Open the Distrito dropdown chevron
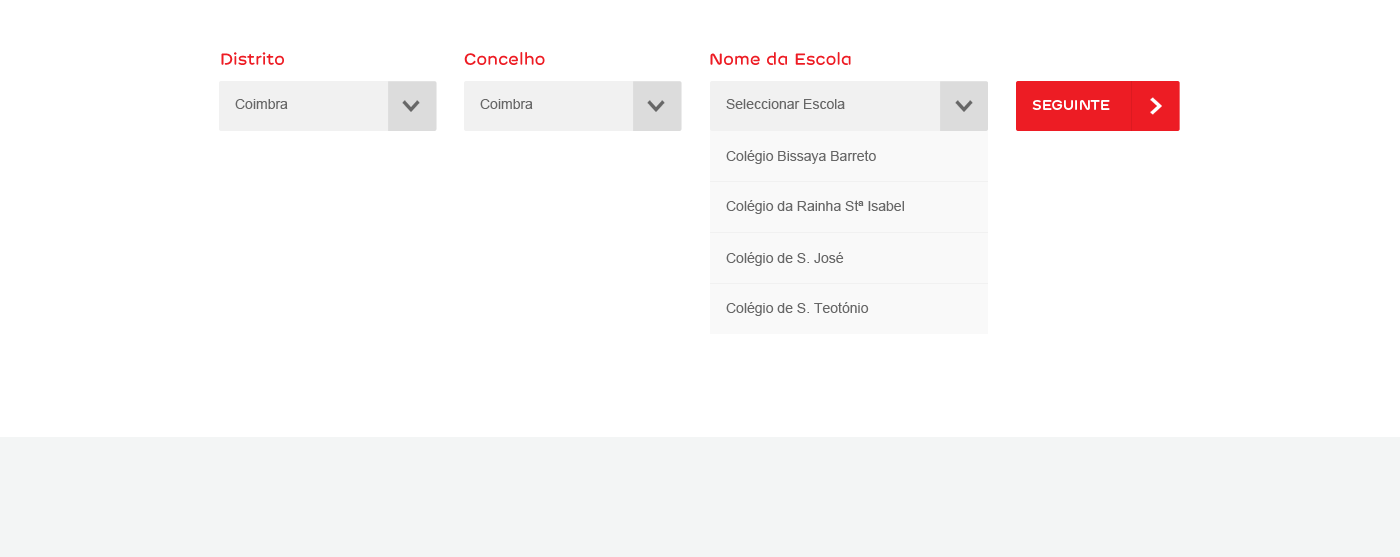Screen dimensions: 1400x557 411,106
